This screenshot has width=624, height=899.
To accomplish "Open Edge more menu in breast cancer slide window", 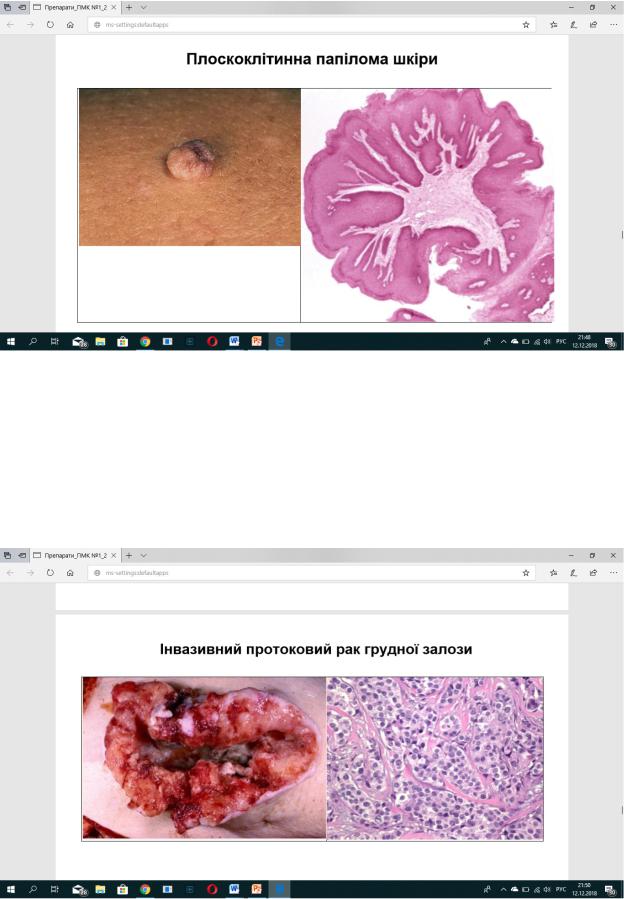I will pyautogui.click(x=613, y=573).
